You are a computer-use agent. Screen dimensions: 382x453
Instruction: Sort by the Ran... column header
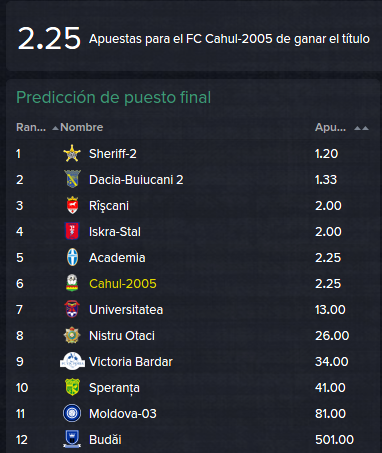(31, 127)
